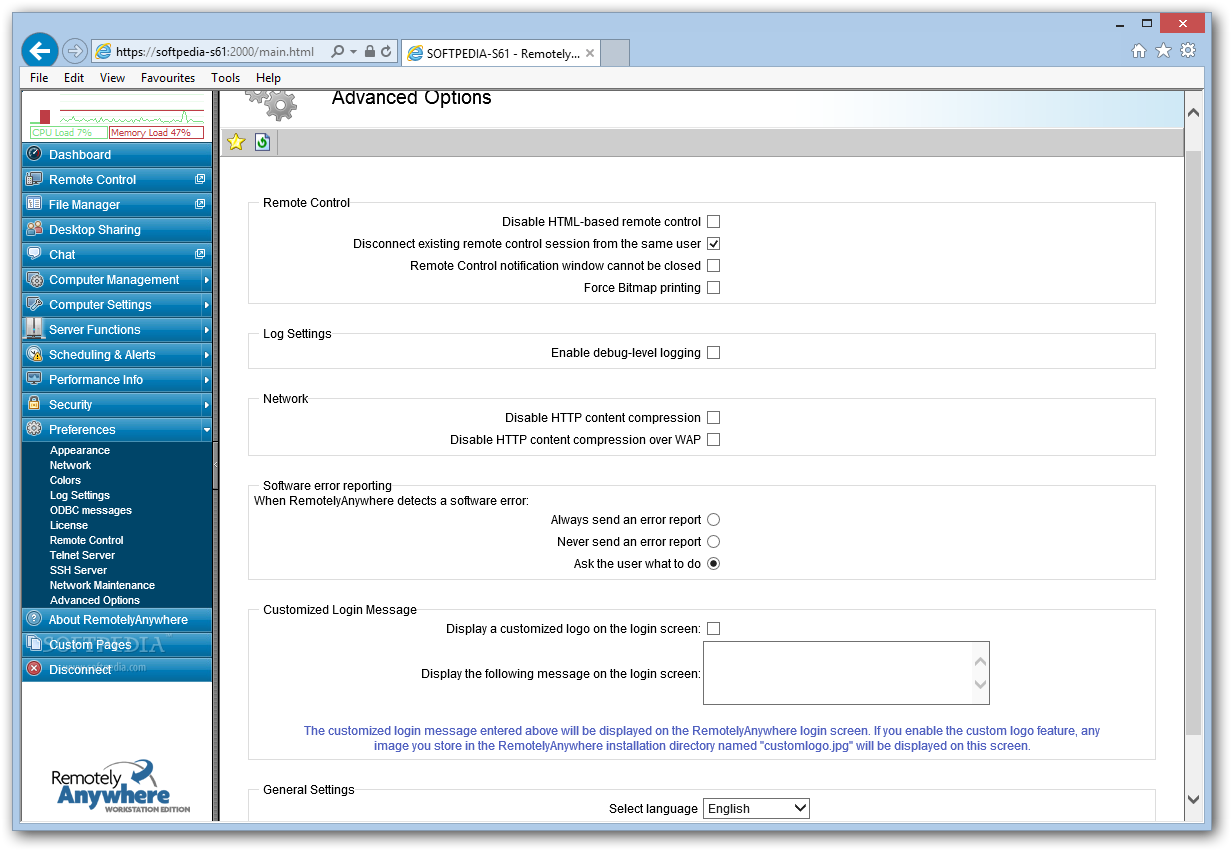The height and width of the screenshot is (851, 1232).
Task: Expand Computer Management submenu arrow
Action: tap(207, 280)
